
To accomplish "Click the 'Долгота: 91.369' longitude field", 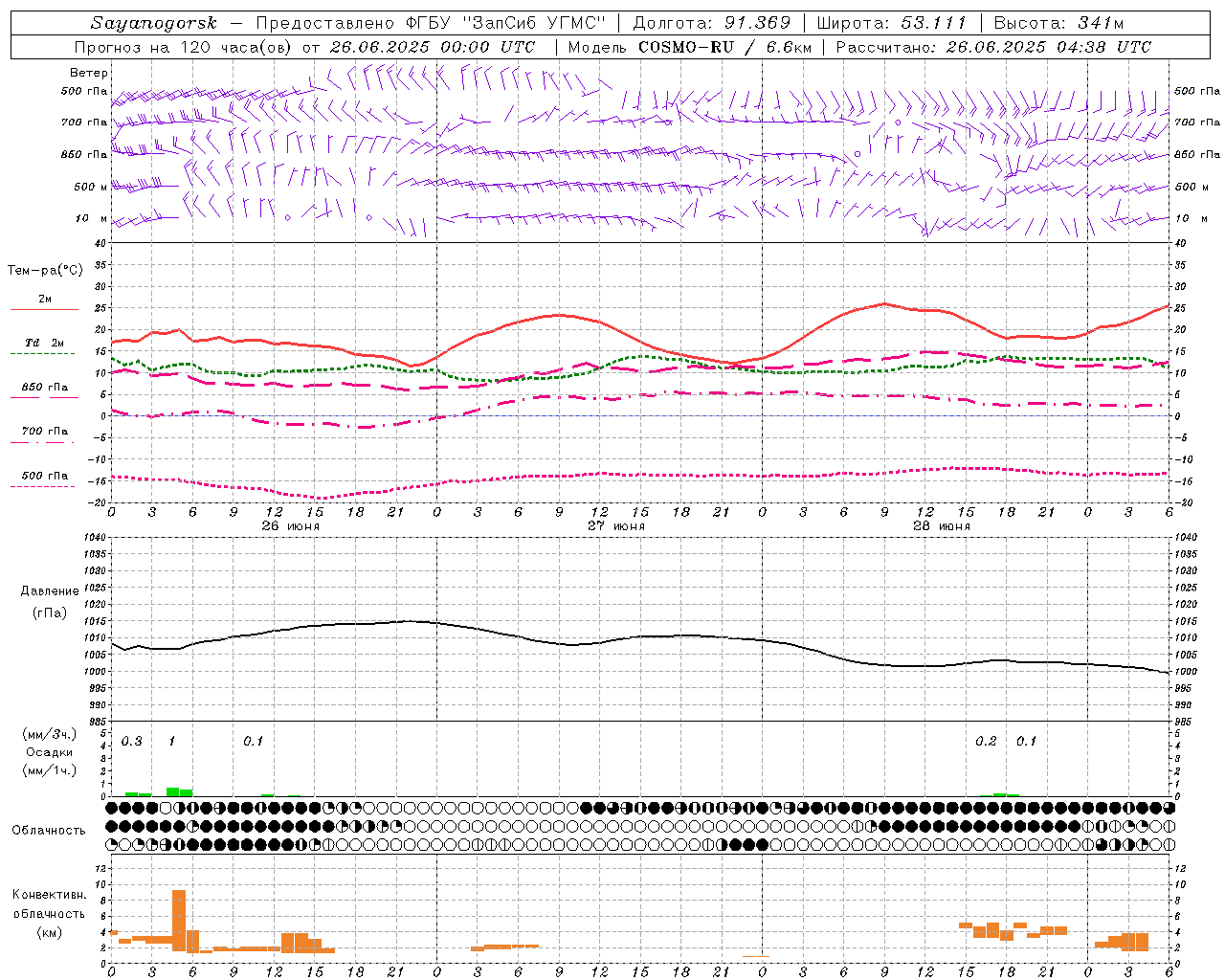I will pyautogui.click(x=712, y=23).
